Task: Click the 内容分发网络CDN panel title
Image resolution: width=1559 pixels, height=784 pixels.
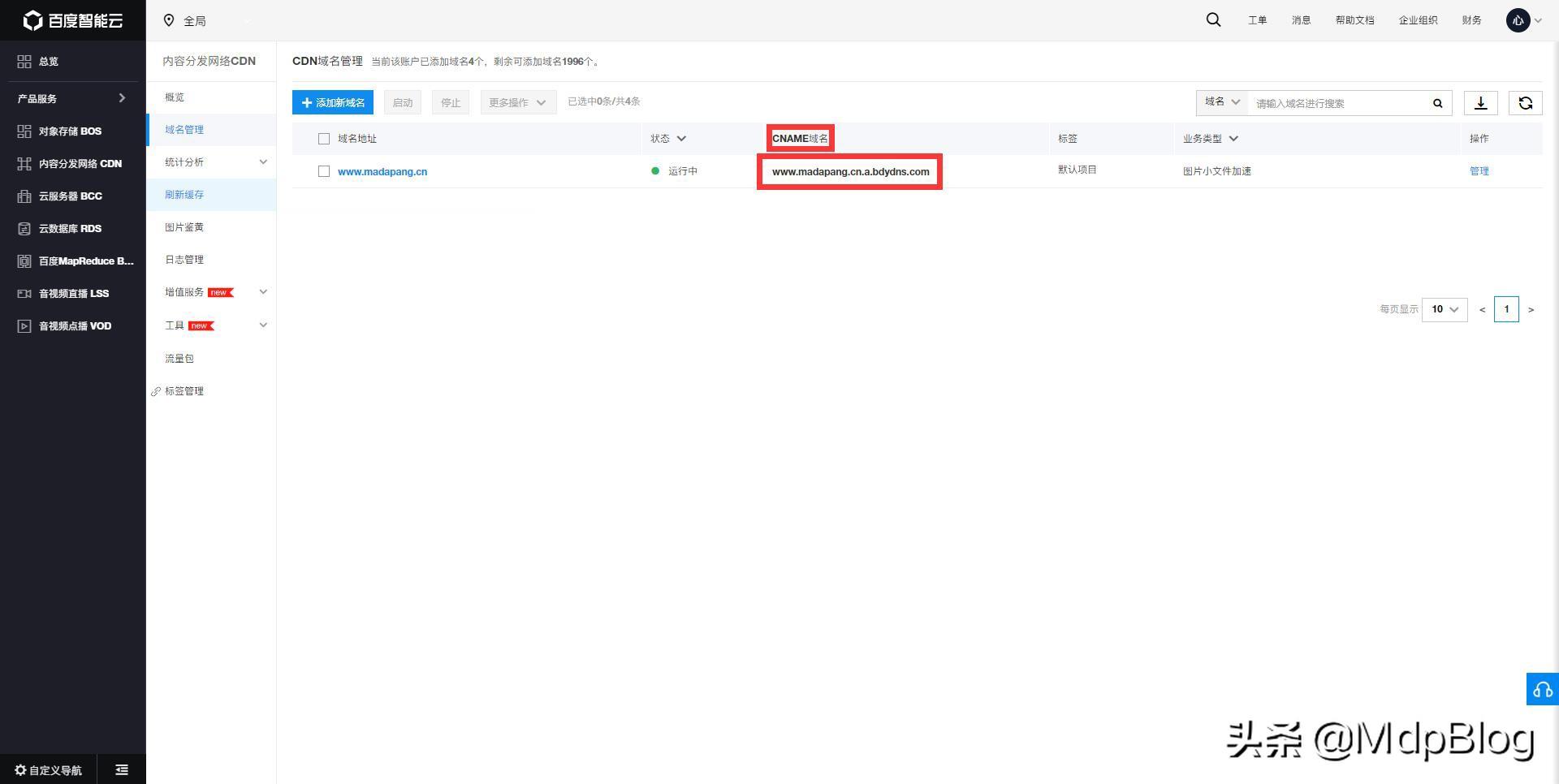Action: pyautogui.click(x=209, y=61)
